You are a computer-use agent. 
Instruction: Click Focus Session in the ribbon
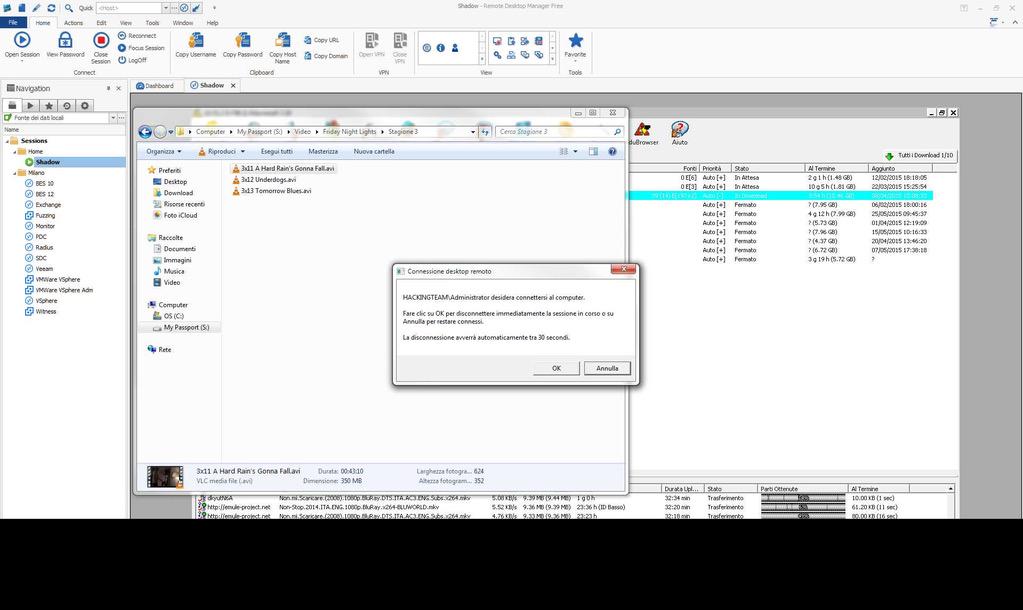tap(141, 48)
